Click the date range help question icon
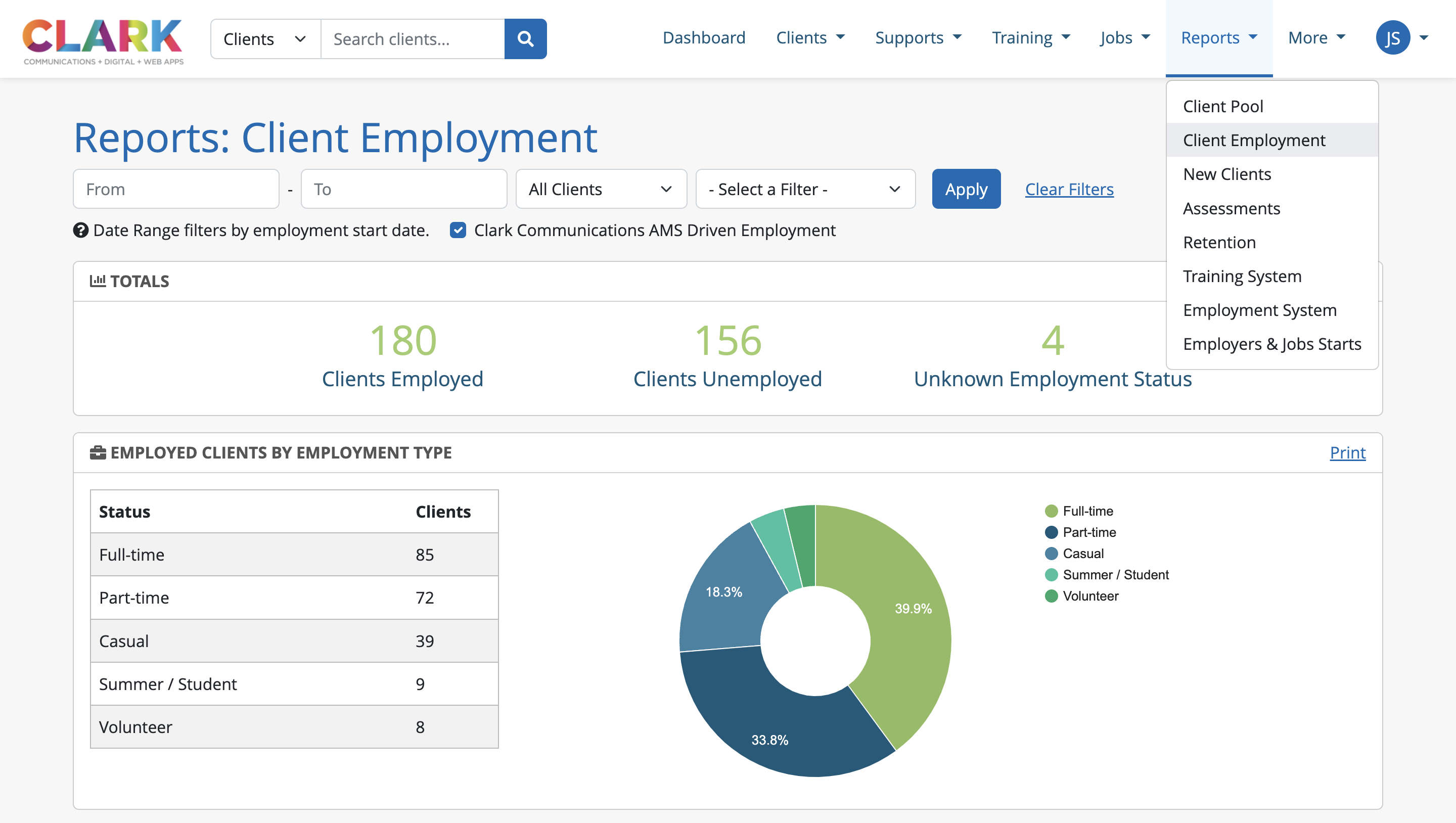Image resolution: width=1456 pixels, height=823 pixels. (81, 230)
